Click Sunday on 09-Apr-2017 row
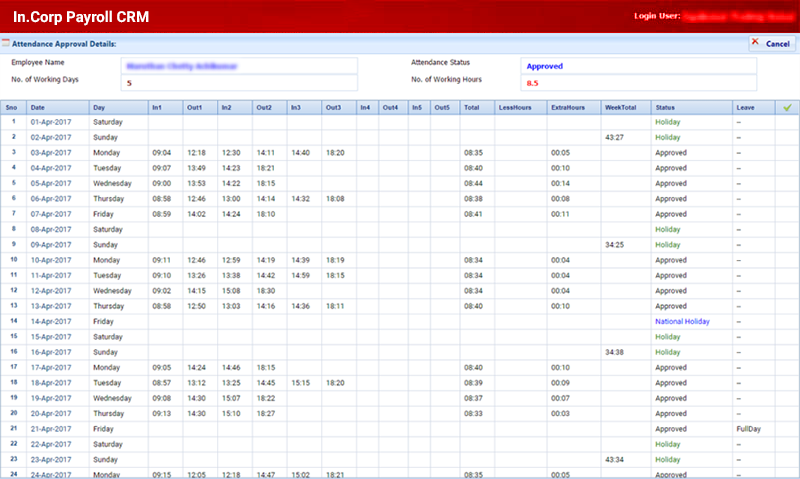 [105, 244]
